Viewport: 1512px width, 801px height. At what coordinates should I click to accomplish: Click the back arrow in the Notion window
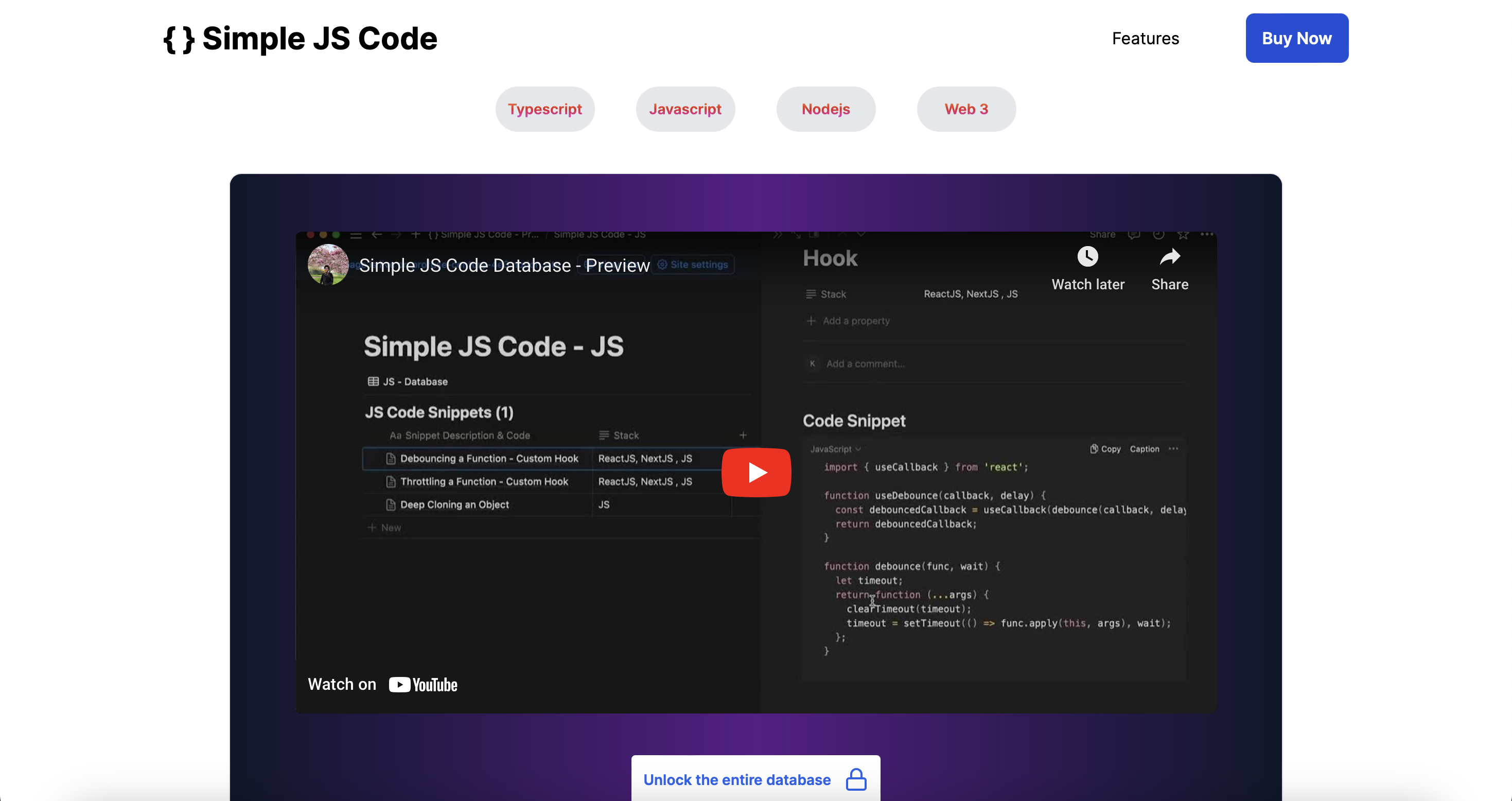click(376, 235)
